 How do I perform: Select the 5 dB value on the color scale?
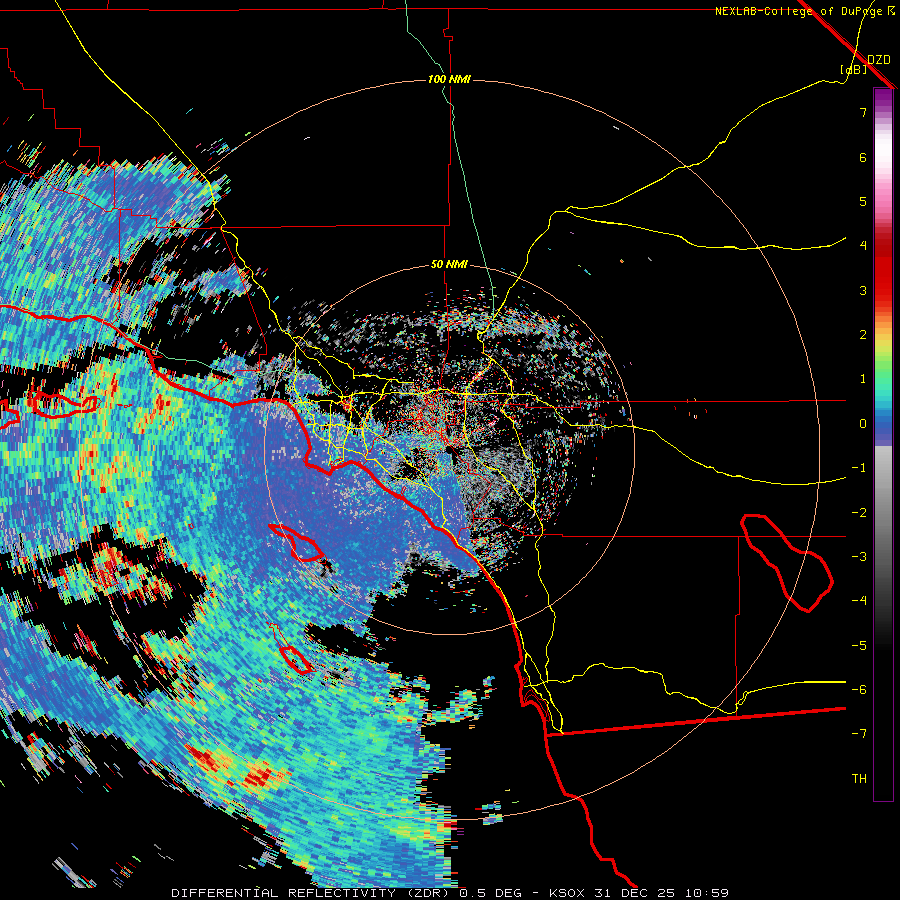tap(863, 201)
